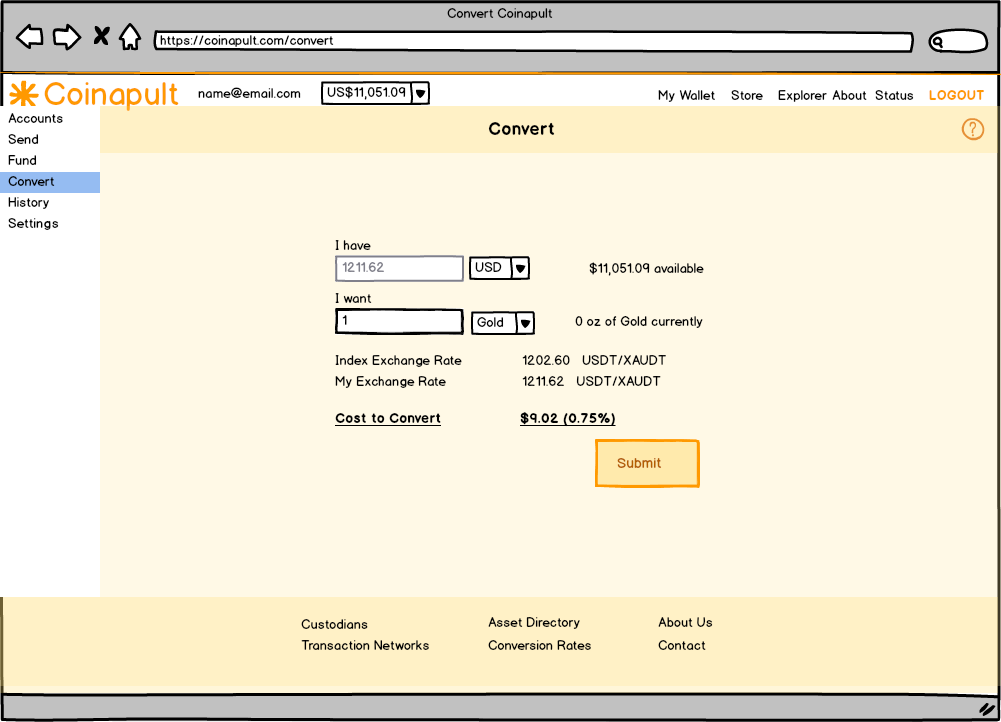Click the 'I want' amount field

399,321
